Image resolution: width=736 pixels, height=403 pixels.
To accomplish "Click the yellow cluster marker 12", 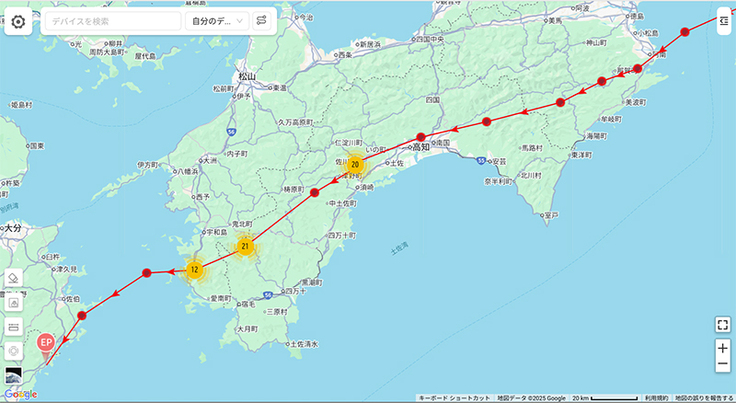I will [x=194, y=269].
